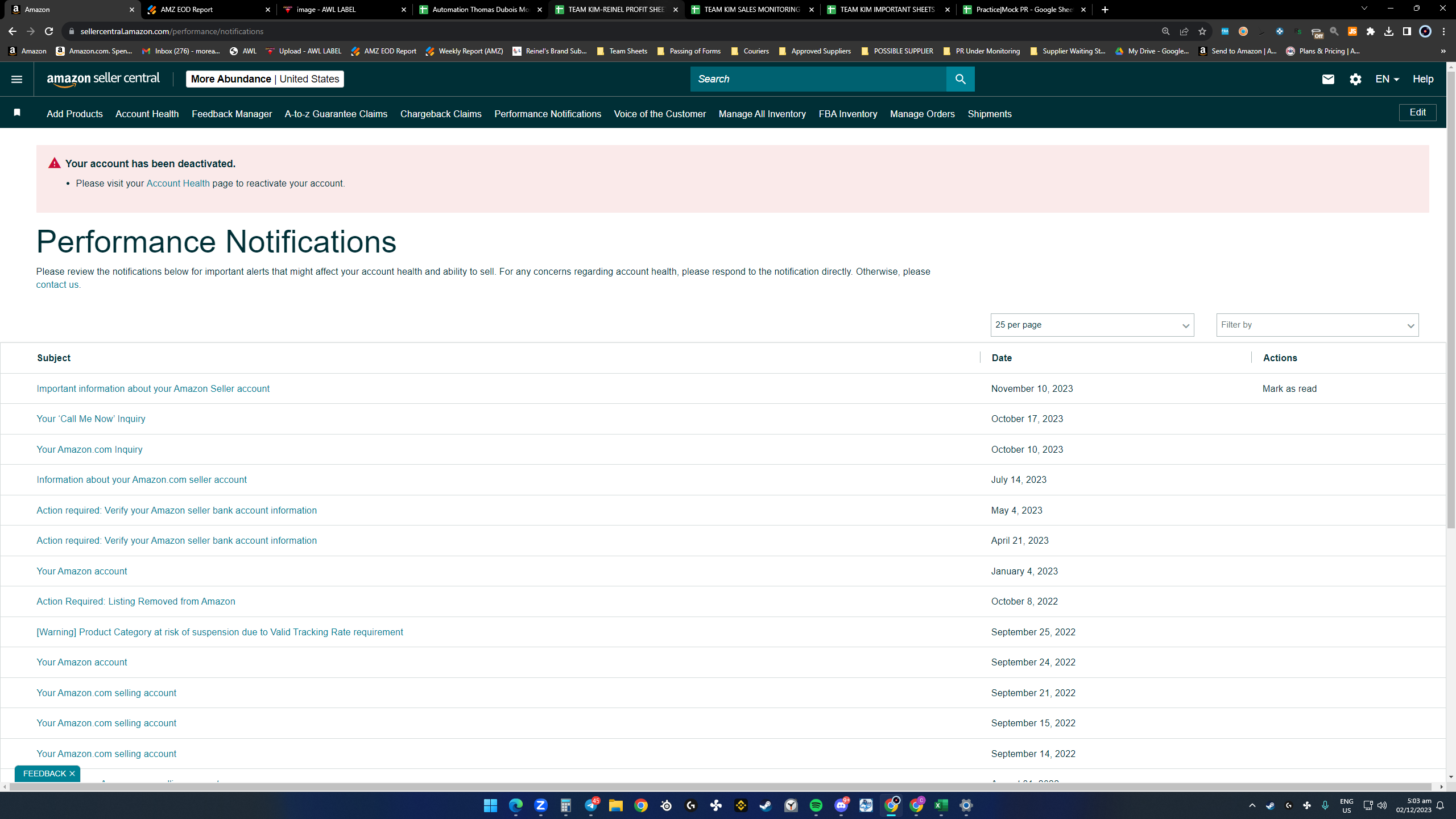
Task: Click the share page icon in the address bar
Action: coord(1184,31)
